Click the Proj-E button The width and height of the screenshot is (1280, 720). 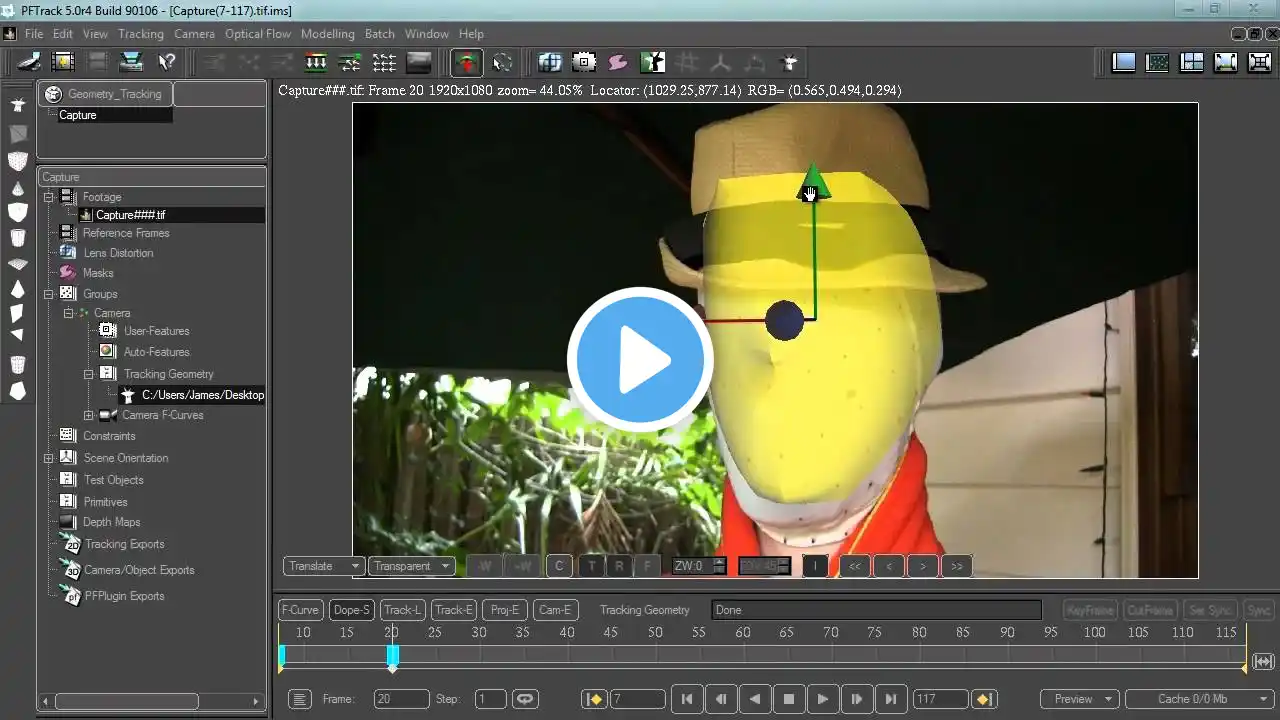pyautogui.click(x=505, y=610)
